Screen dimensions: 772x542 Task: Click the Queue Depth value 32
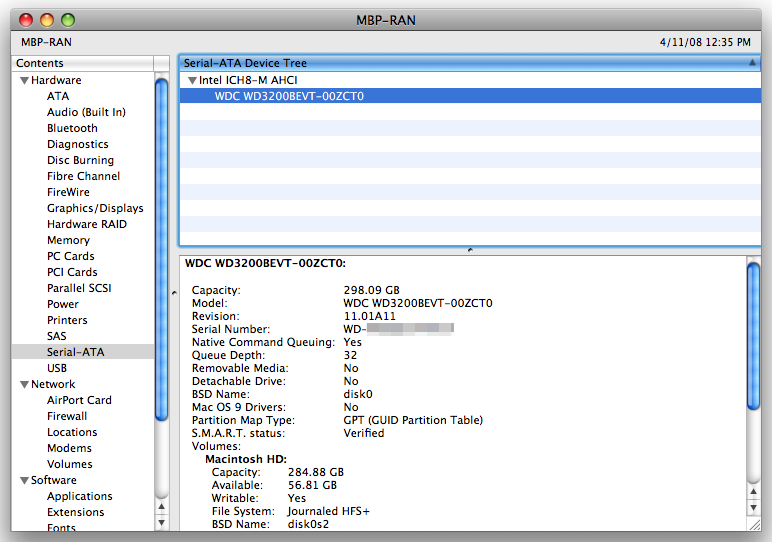pyautogui.click(x=350, y=355)
